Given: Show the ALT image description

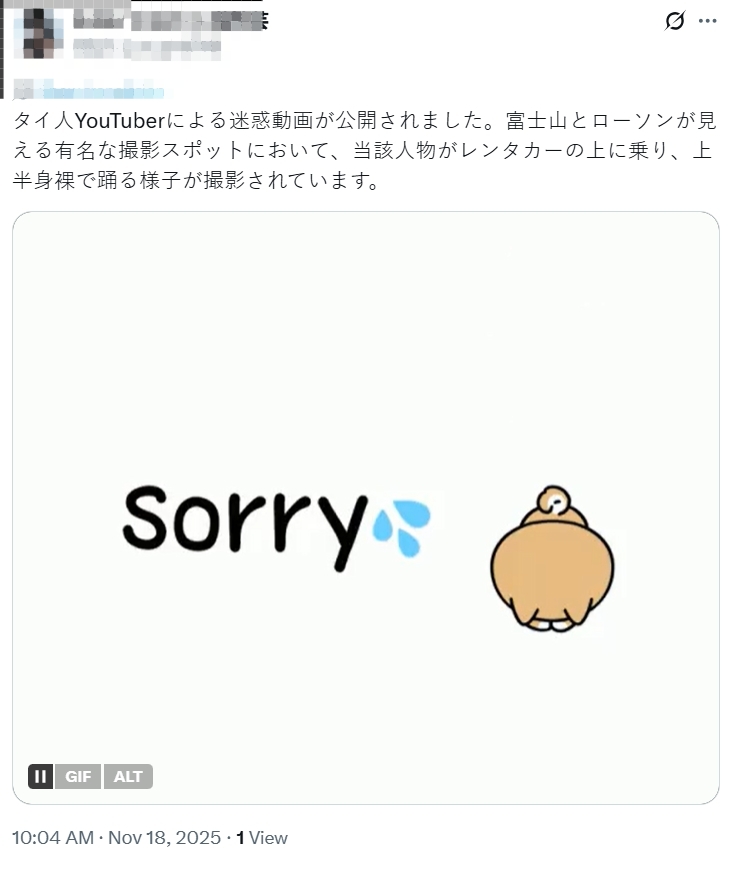Looking at the screenshot, I should point(128,776).
